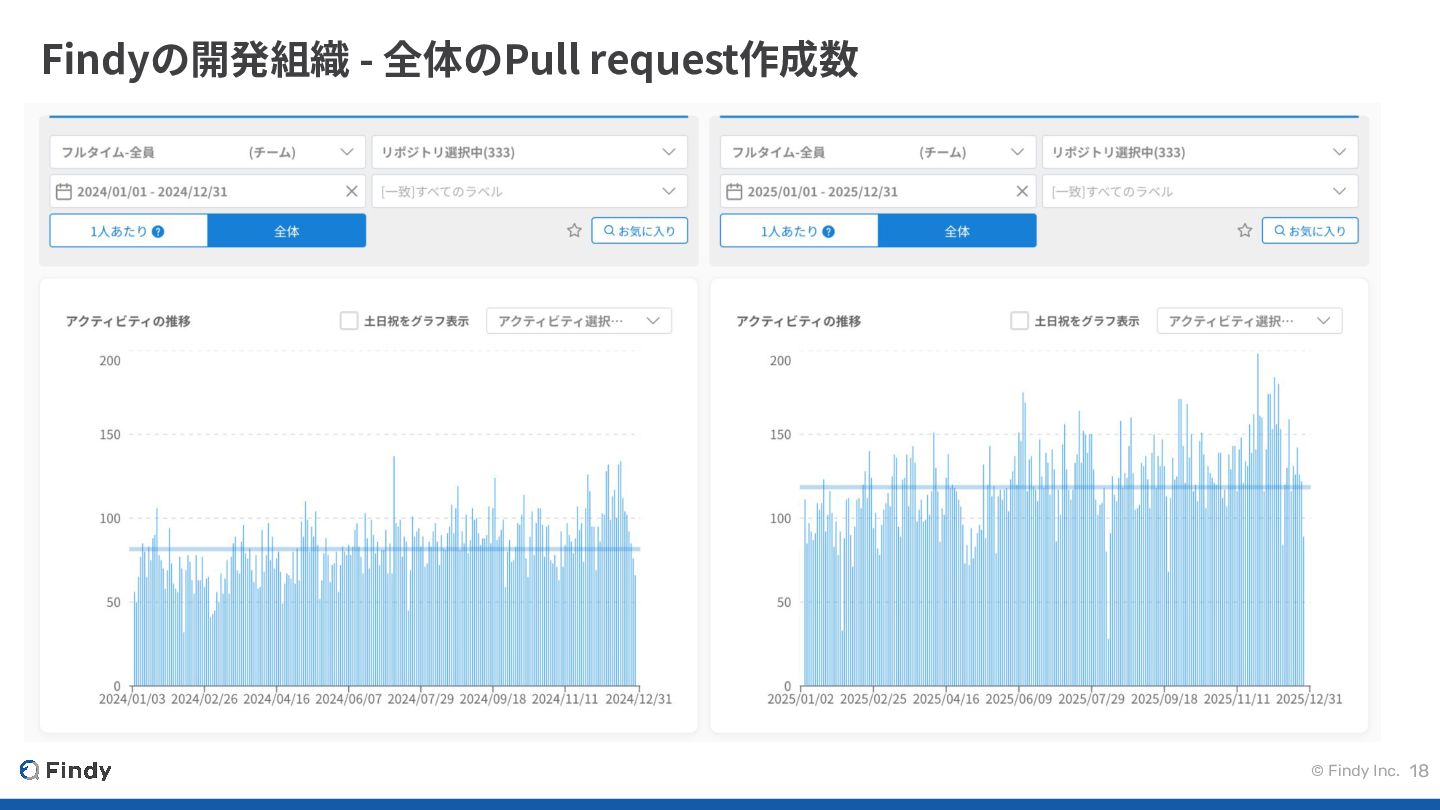Click the 2025 chart's horizontal average line
Viewport: 1440px width, 810px height.
click(x=1054, y=487)
